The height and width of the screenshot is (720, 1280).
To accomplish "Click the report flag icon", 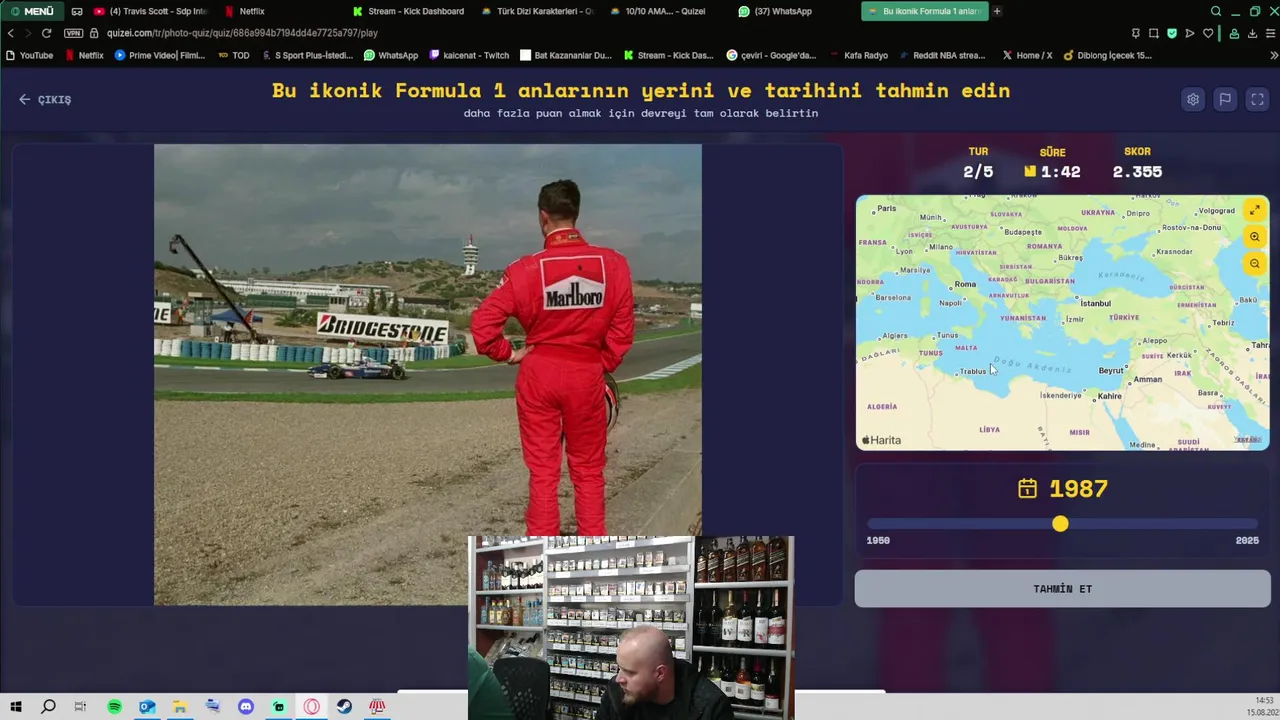I will (1225, 99).
